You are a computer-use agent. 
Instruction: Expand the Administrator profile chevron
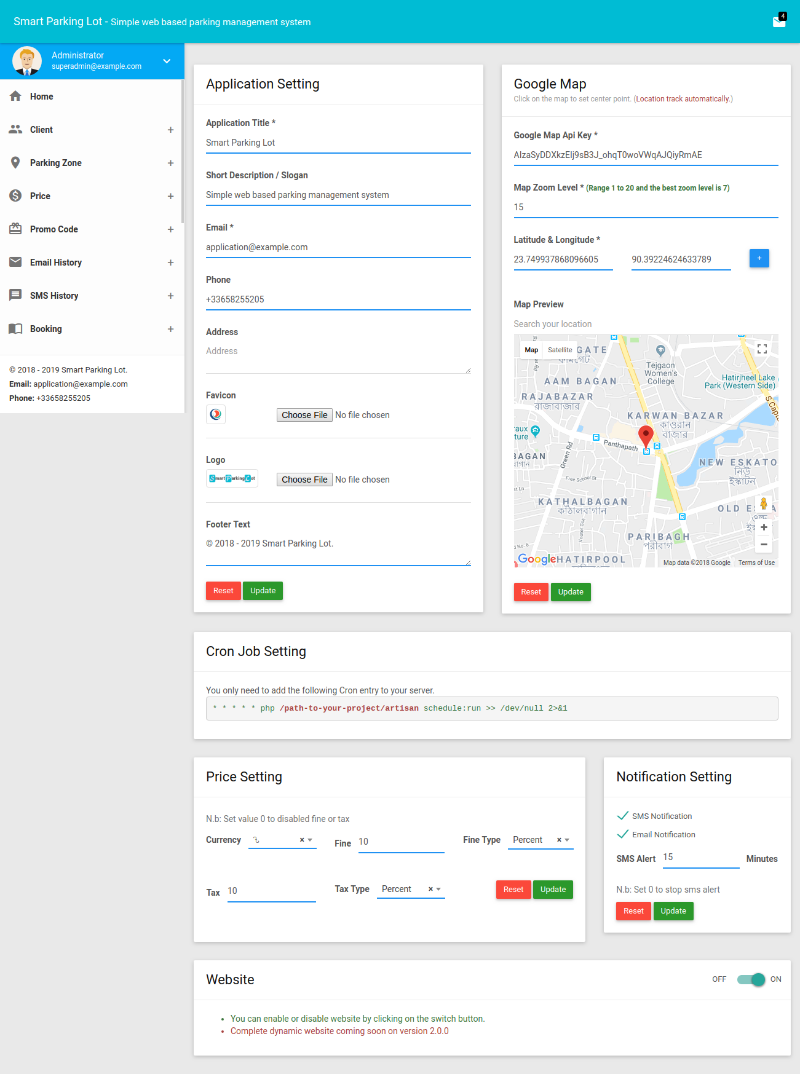pyautogui.click(x=167, y=61)
